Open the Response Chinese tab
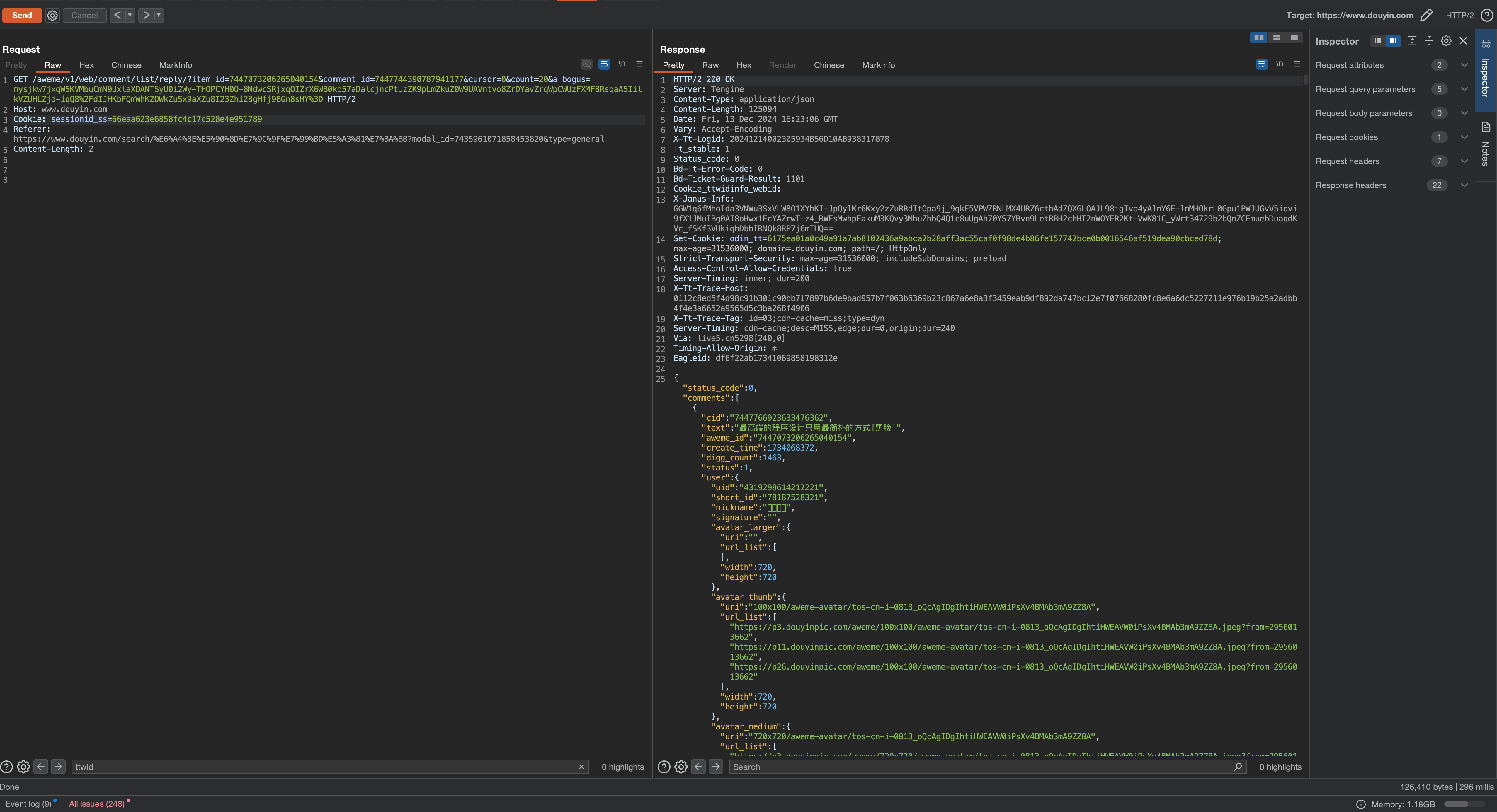Screen dimensions: 1497x812 point(829,65)
